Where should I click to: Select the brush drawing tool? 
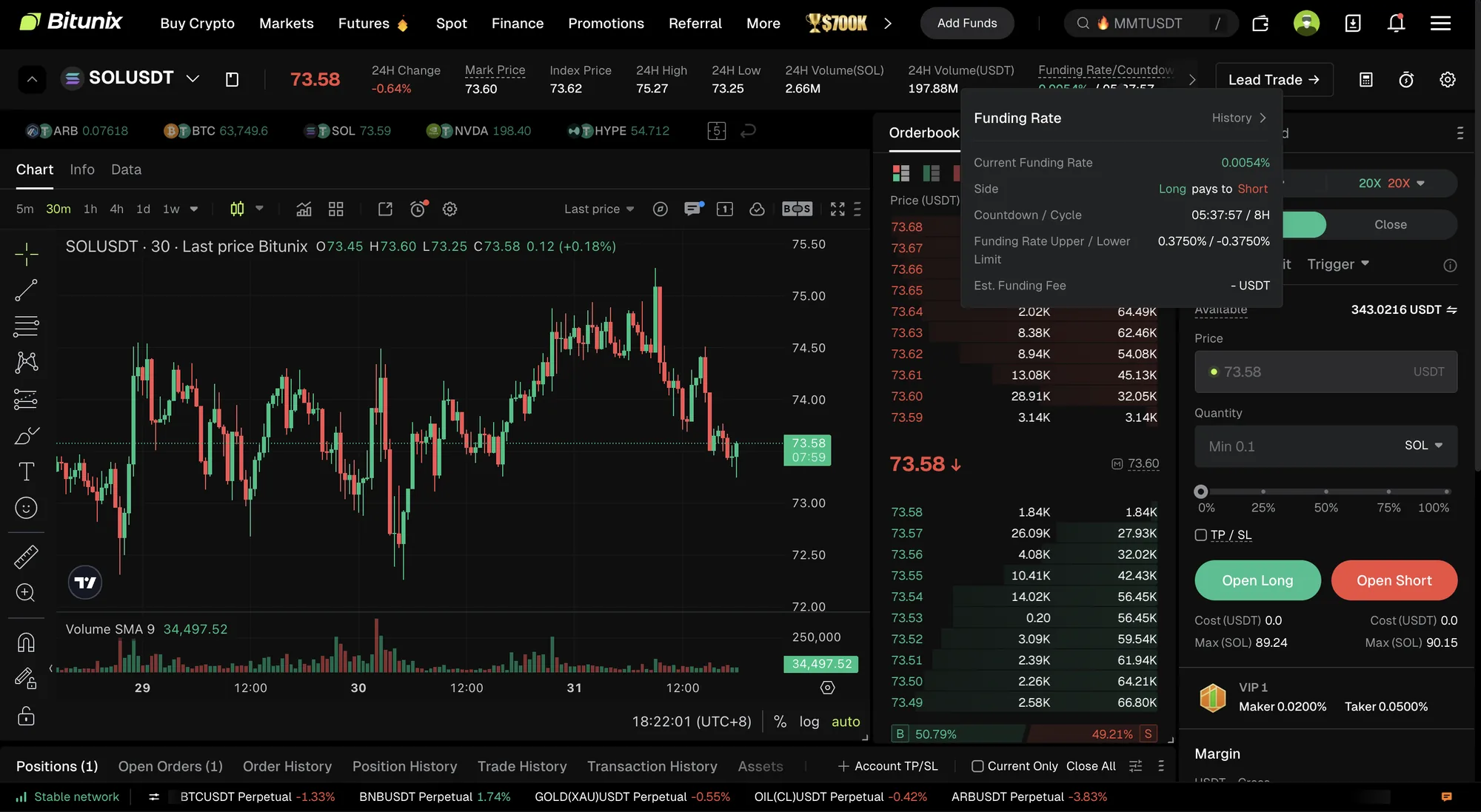[26, 435]
